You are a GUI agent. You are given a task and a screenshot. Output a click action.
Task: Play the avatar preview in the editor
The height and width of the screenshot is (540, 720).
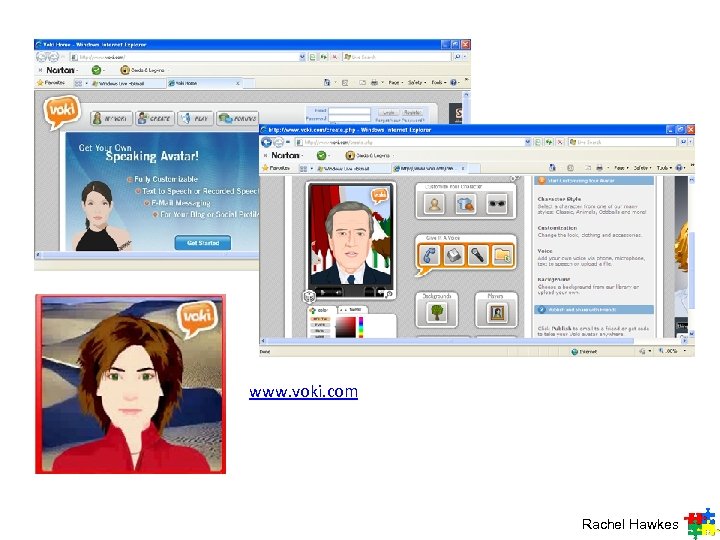click(x=323, y=292)
